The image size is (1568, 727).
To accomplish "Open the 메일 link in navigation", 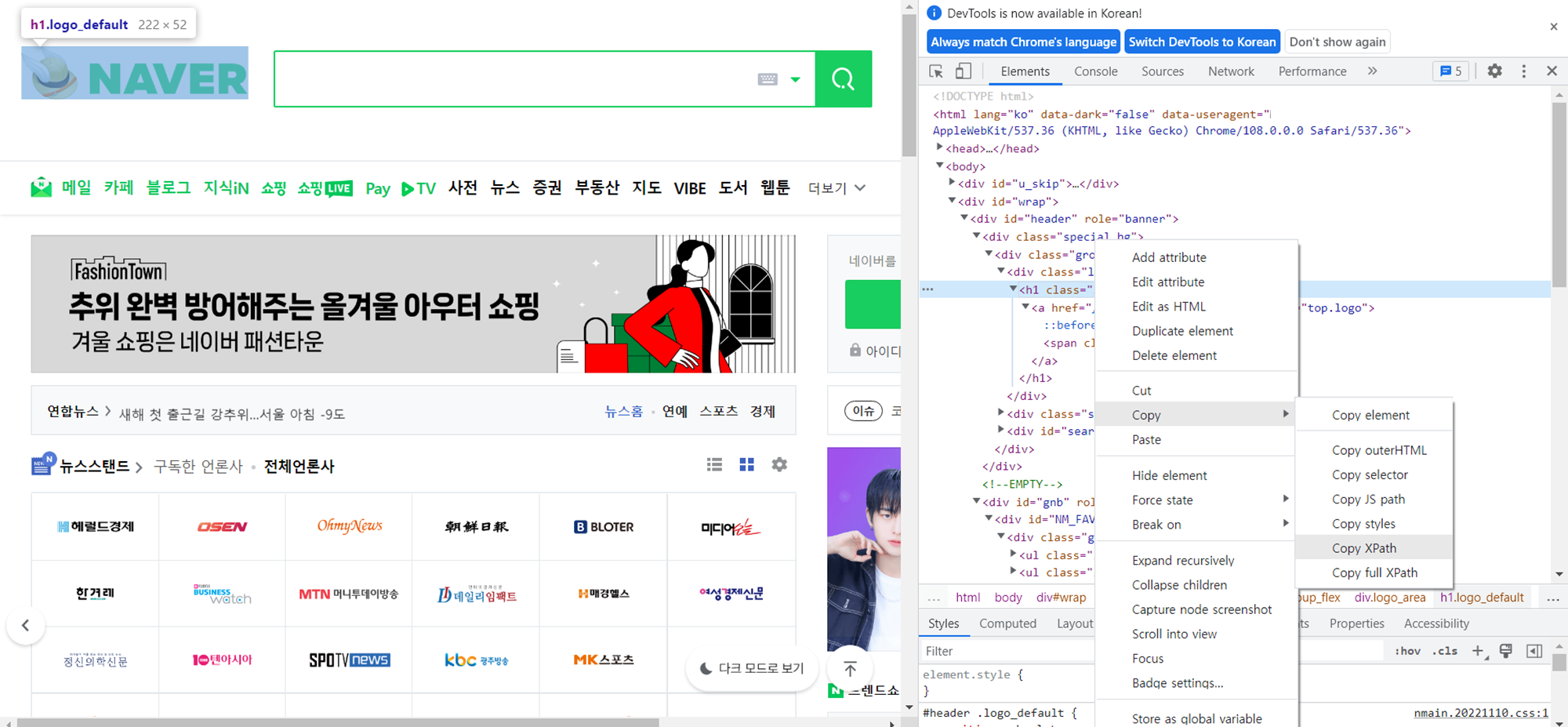I will (x=77, y=187).
